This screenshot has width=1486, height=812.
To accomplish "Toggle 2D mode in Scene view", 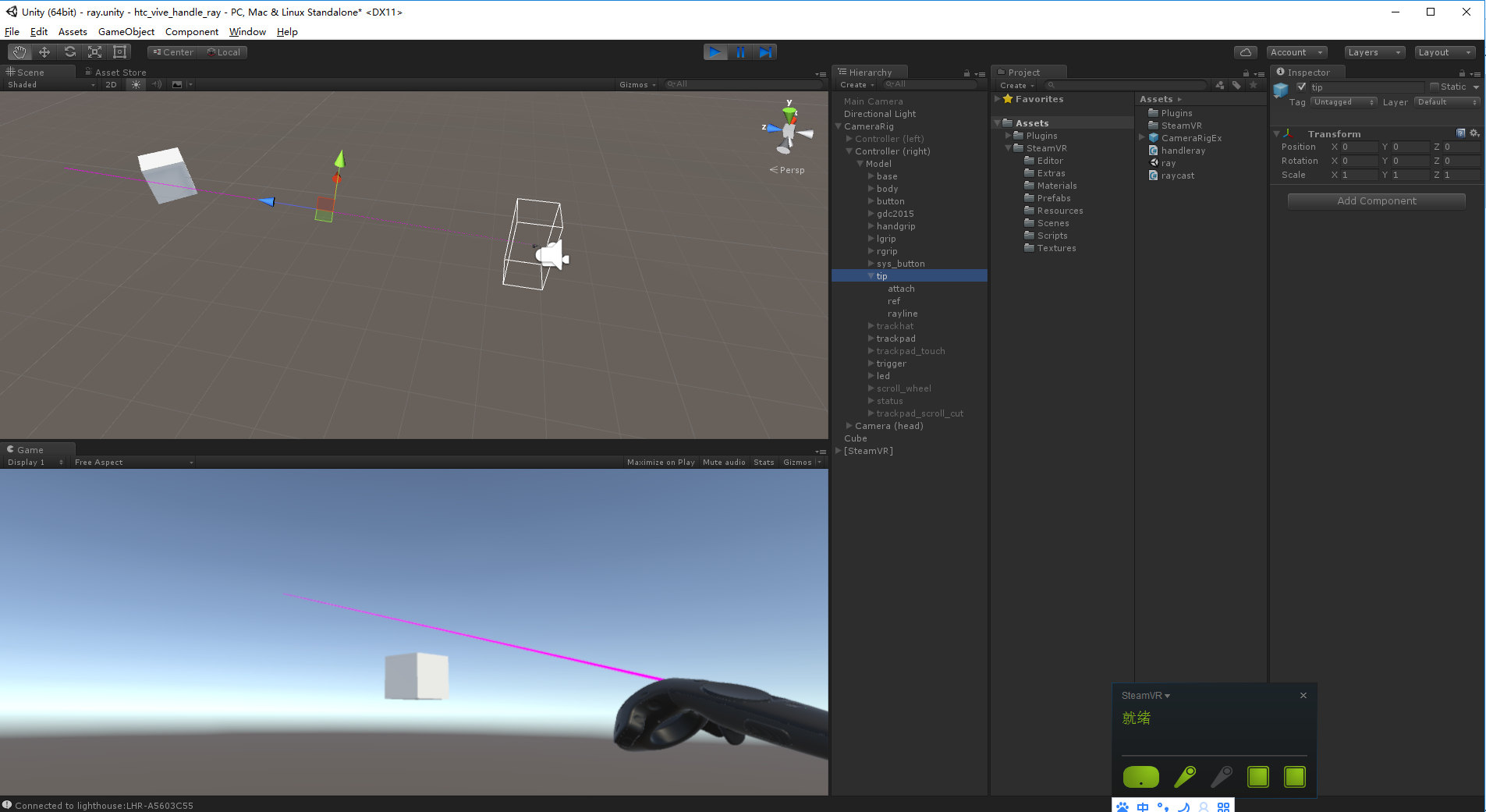I will [111, 84].
